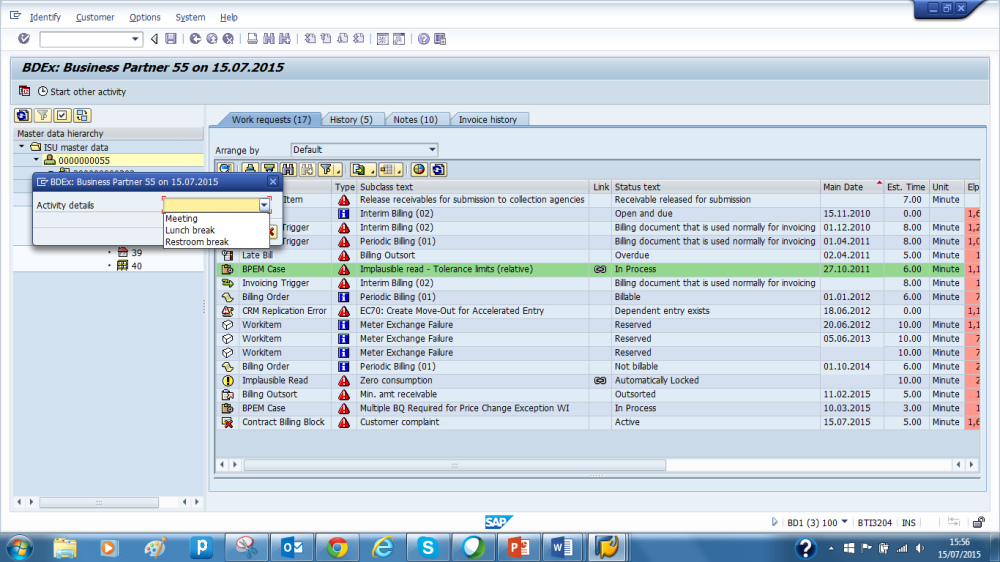The image size is (1000, 562).
Task: Click the Status text column header
Action: point(716,187)
